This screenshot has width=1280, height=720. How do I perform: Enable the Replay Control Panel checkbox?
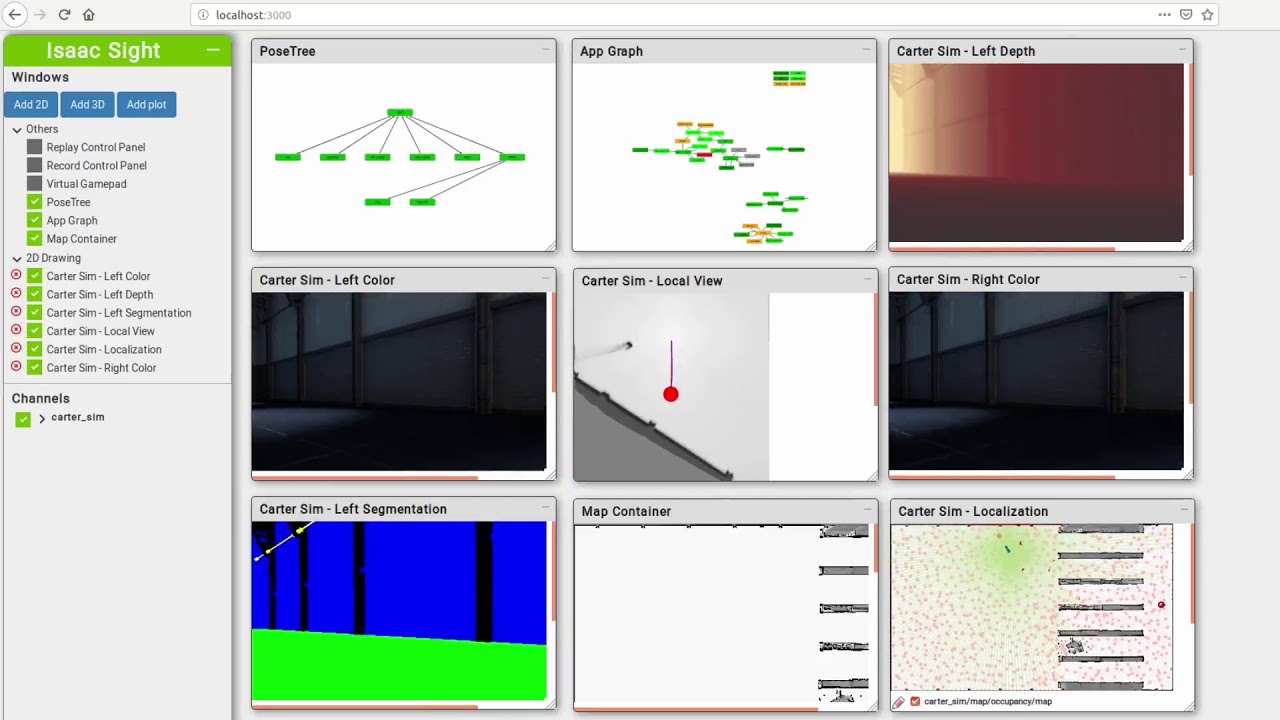click(35, 147)
